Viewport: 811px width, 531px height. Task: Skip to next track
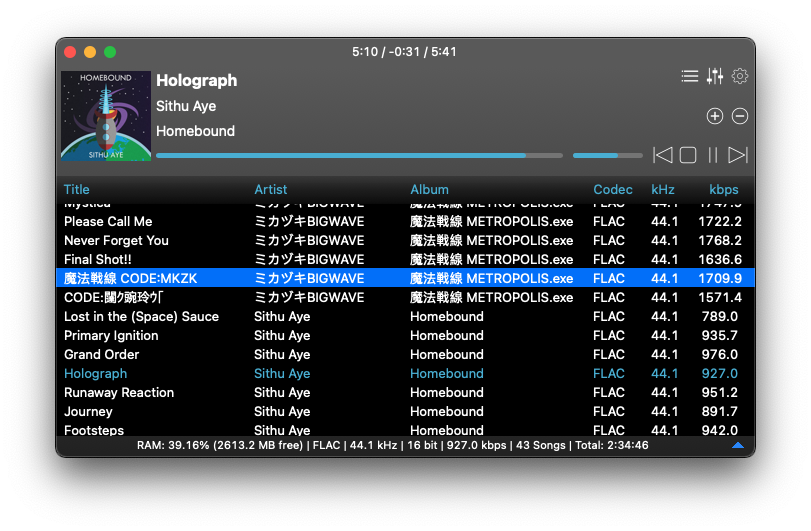(x=738, y=155)
